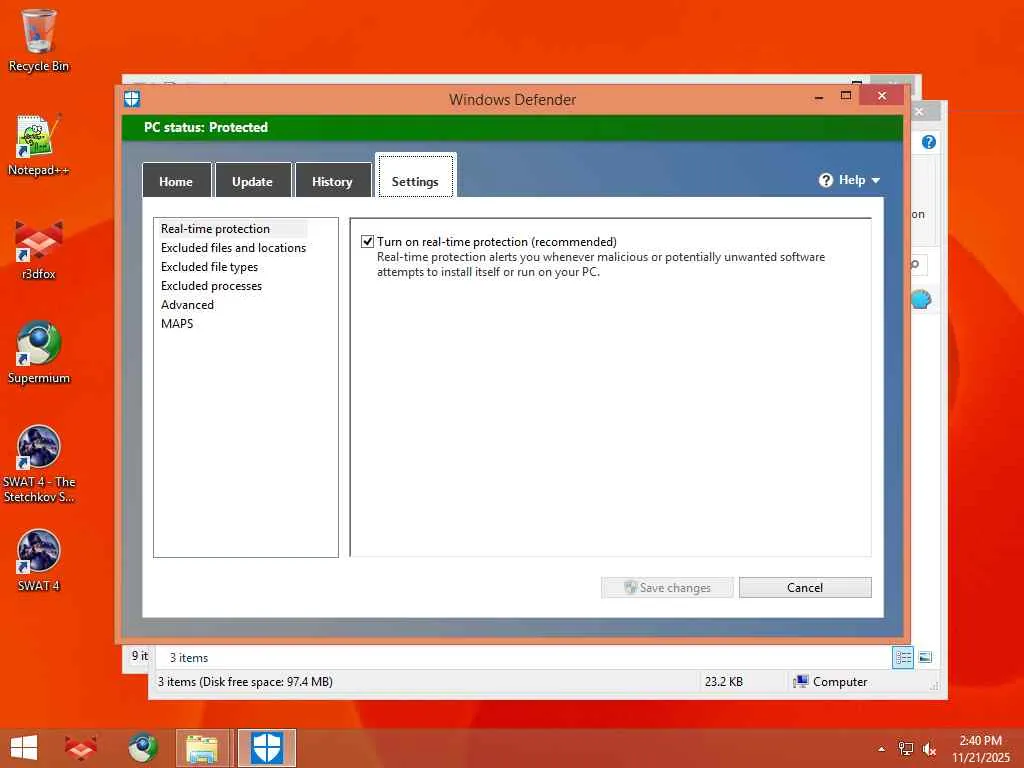1024x768 pixels.
Task: Click the PC status: Protected banner
Action: 513,127
